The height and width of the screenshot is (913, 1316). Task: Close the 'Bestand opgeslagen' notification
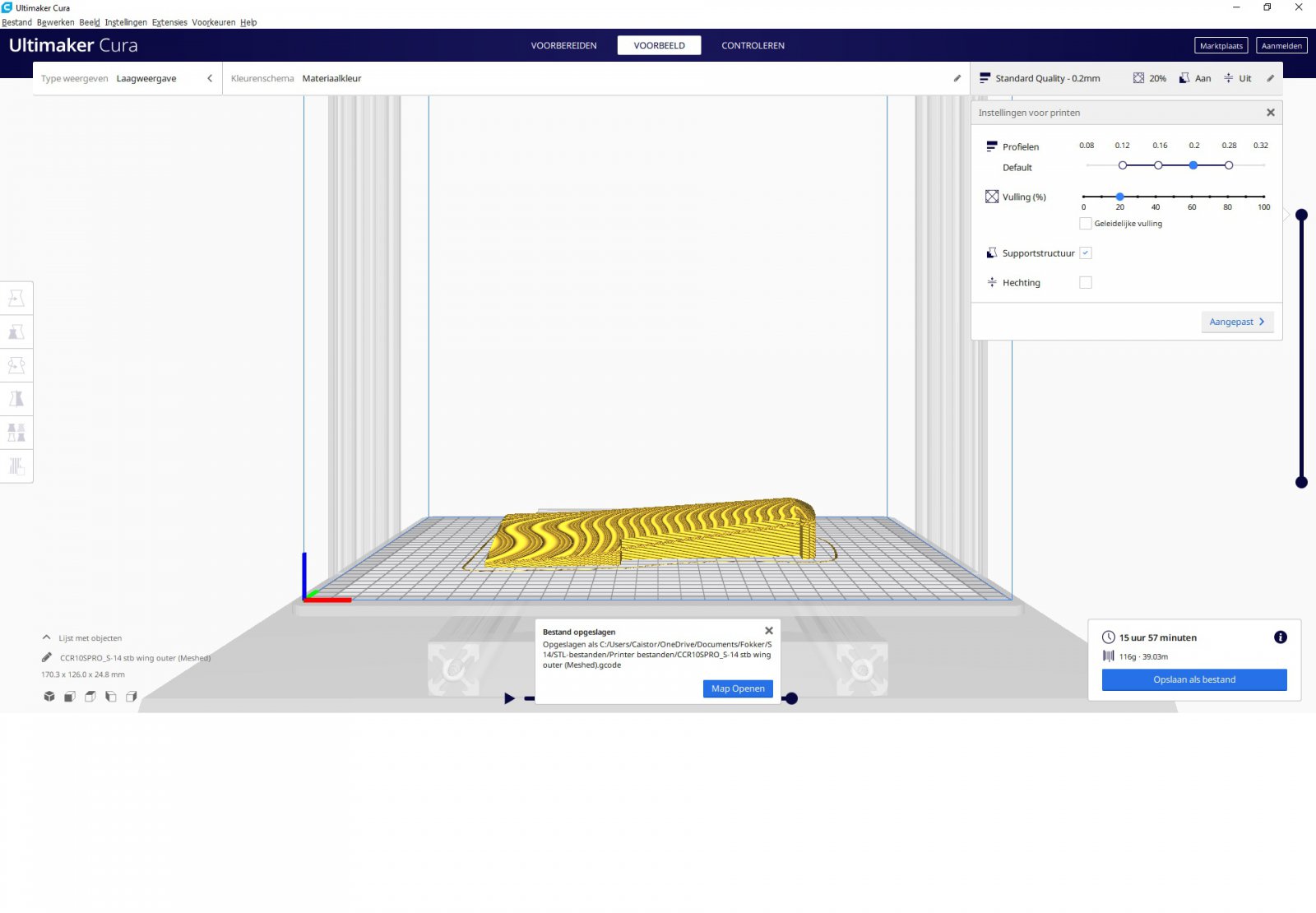point(769,631)
